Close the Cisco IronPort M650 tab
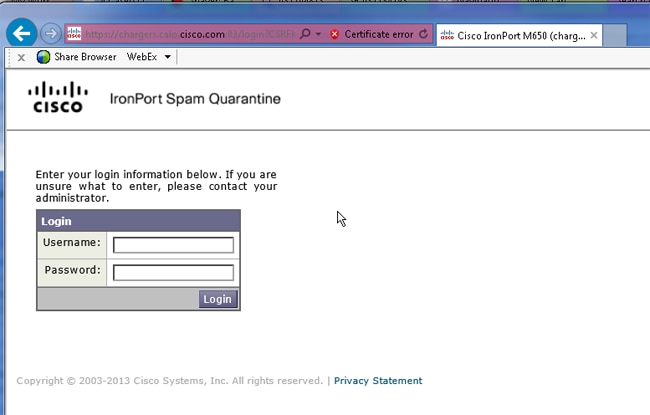 (x=594, y=35)
